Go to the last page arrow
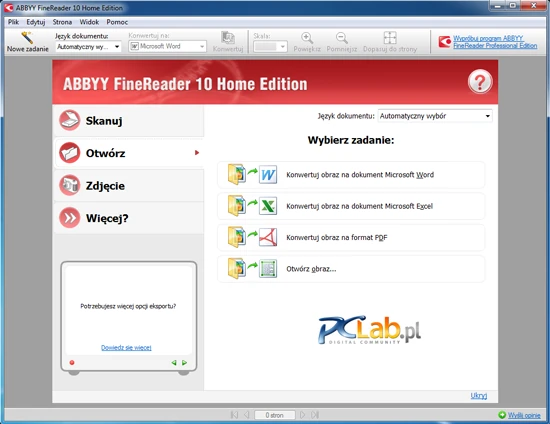The image size is (550, 424). (x=315, y=415)
